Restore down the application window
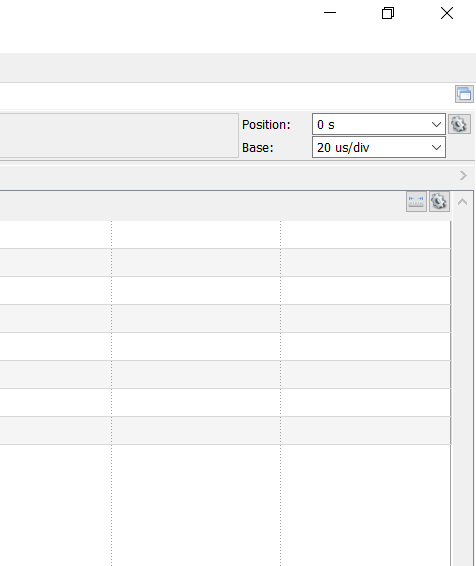Screen dimensions: 476x566 [x=388, y=13]
